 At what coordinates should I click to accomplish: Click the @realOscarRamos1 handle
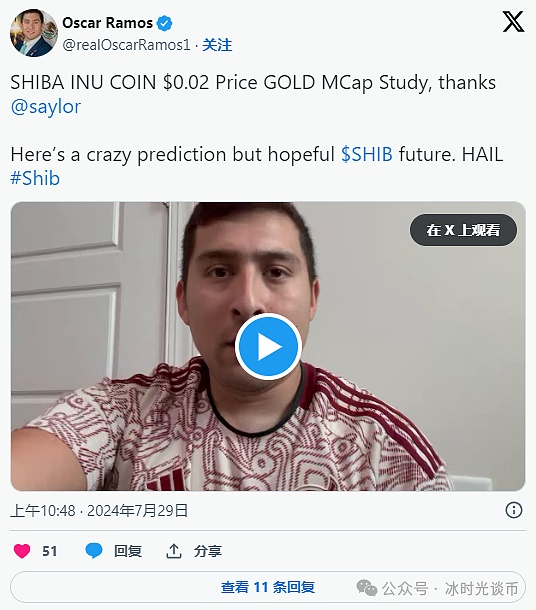[x=126, y=45]
